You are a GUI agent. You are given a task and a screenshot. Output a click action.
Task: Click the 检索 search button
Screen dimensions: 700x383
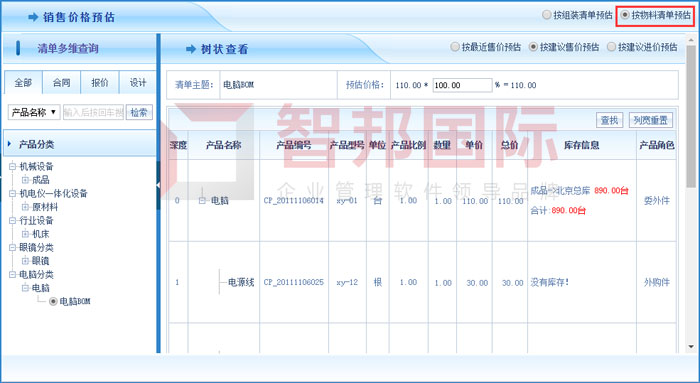[x=139, y=112]
